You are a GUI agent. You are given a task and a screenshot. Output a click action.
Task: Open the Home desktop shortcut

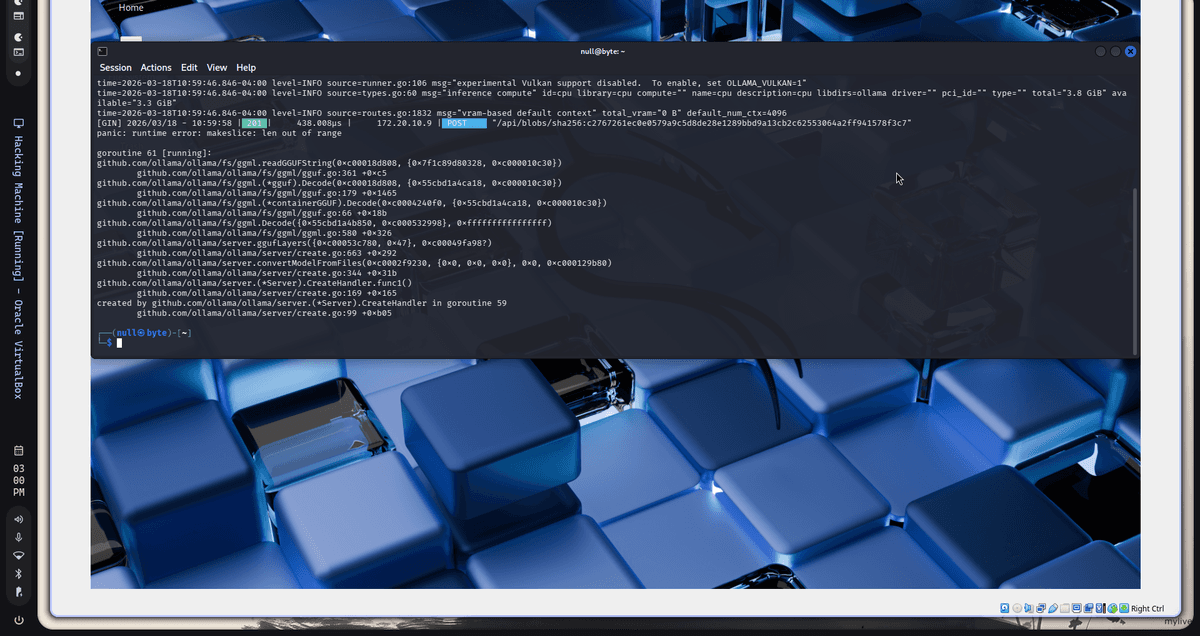[131, 8]
